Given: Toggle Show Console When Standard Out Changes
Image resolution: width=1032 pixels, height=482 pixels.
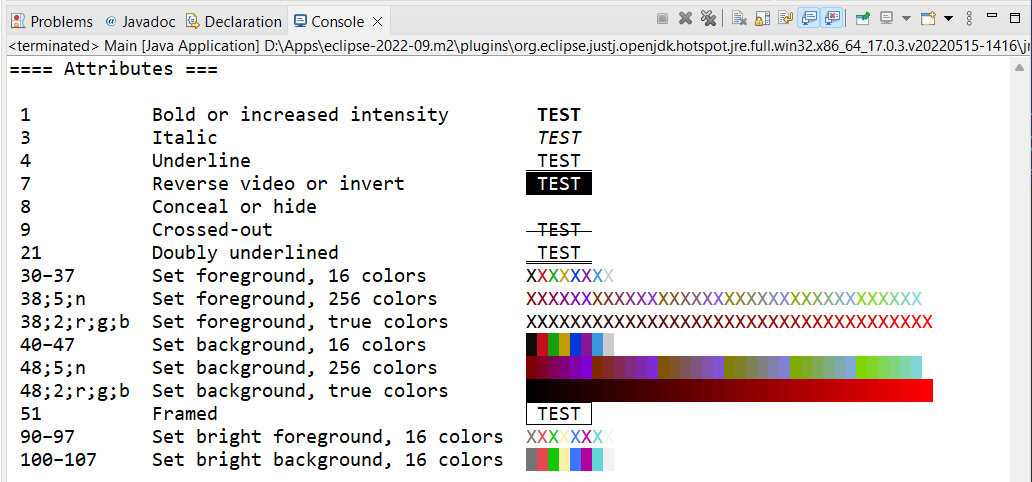Looking at the screenshot, I should pyautogui.click(x=808, y=18).
